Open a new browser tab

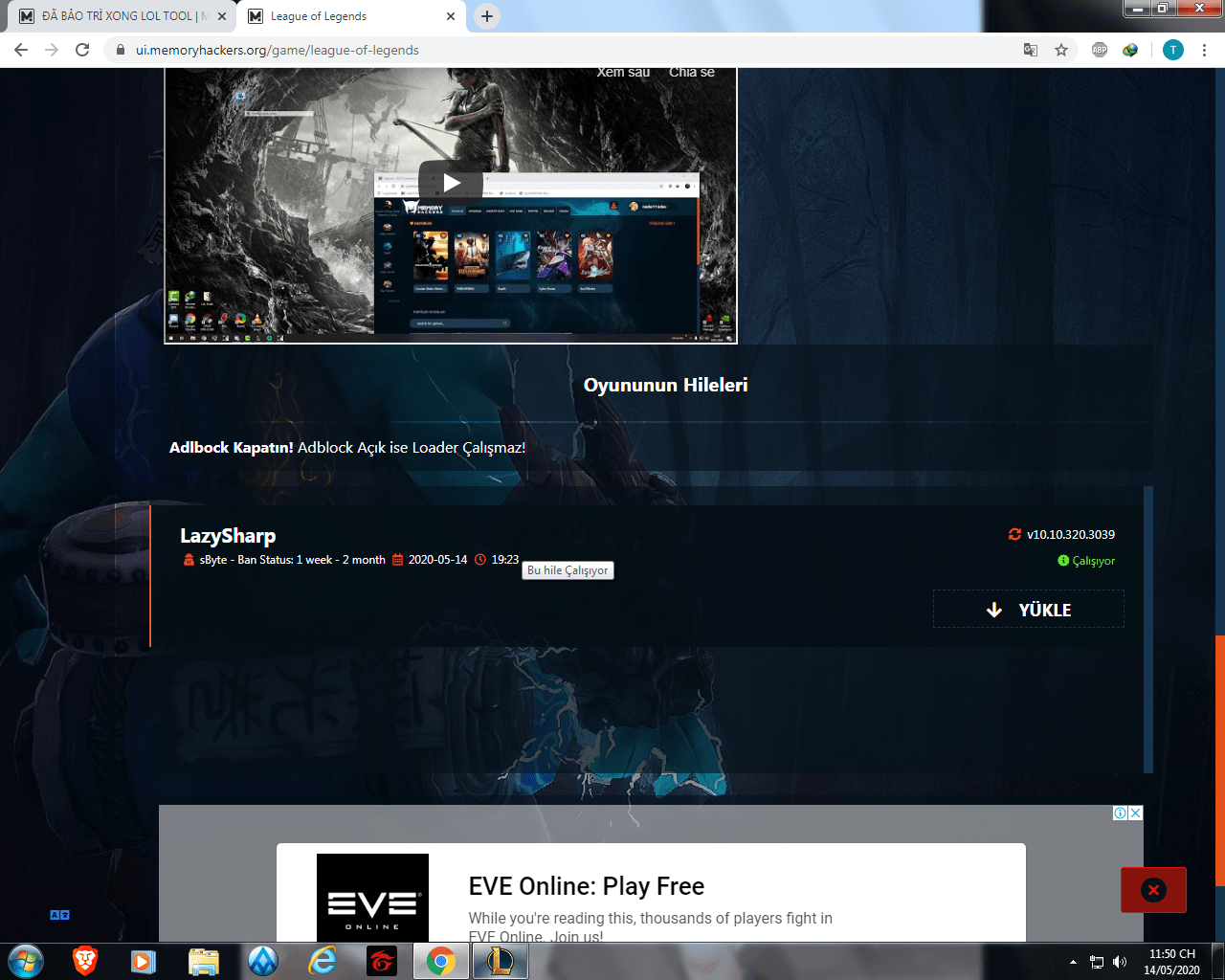coord(487,16)
